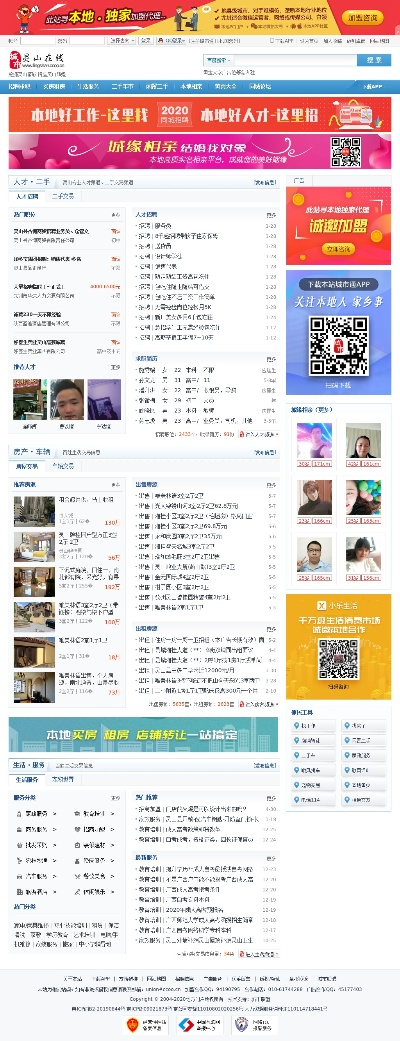Open middle recommended talent photo of man
This screenshot has width=400, height=1041.
click(67, 400)
